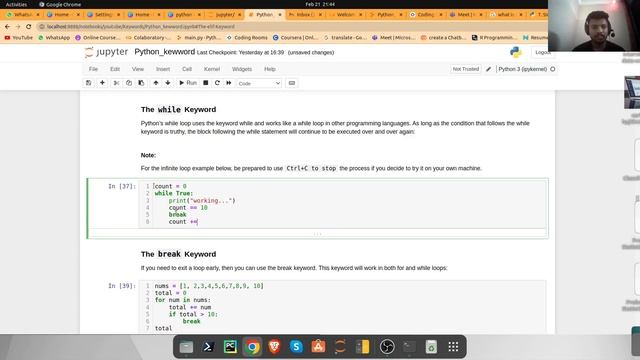Viewport: 640px width, 360px height.
Task: Click the kernel idle circle indicator
Action: [553, 69]
